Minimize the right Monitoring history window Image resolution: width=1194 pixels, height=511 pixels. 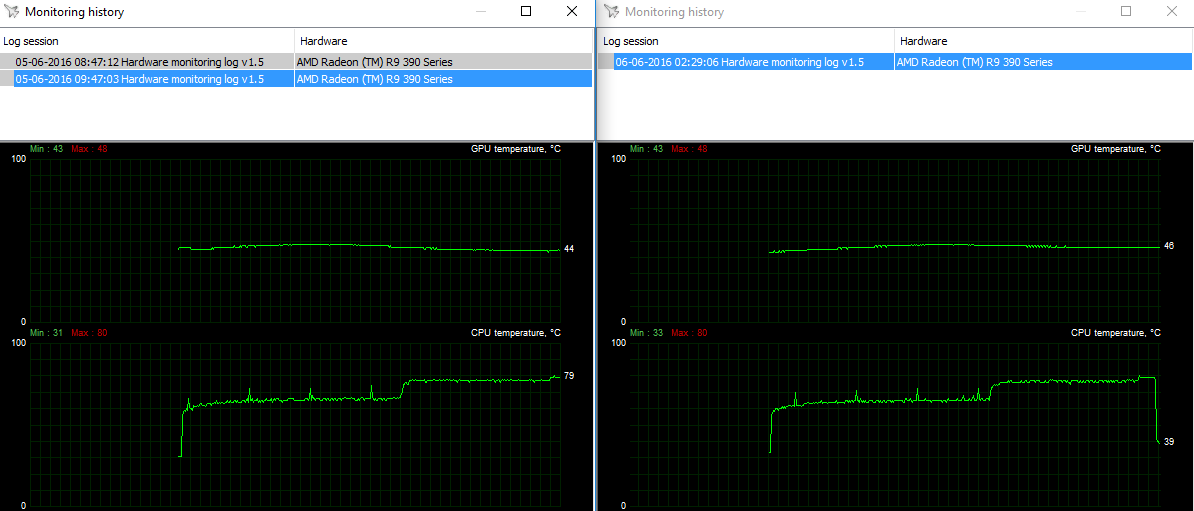click(1081, 11)
